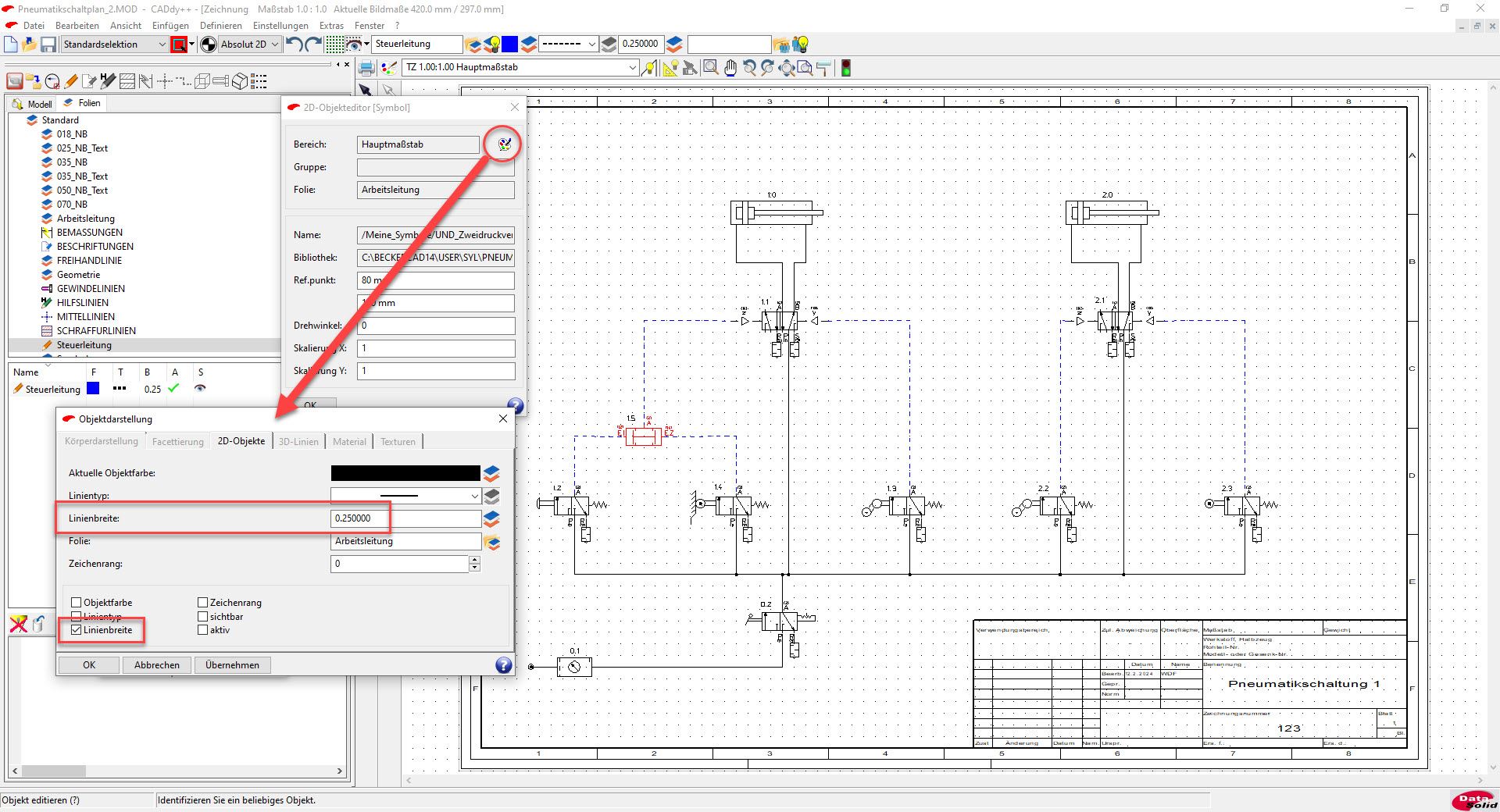1500x812 pixels.
Task: Click the pencil icon in the left panel toolbar
Action: (x=71, y=80)
